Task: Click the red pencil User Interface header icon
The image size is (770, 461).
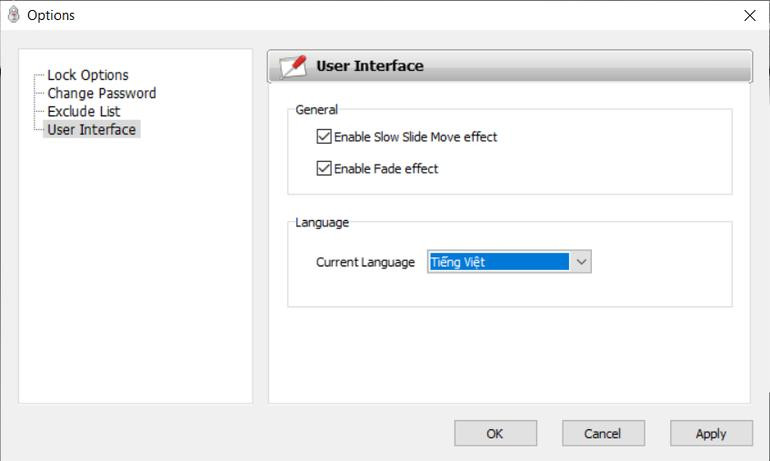Action: pyautogui.click(x=293, y=66)
